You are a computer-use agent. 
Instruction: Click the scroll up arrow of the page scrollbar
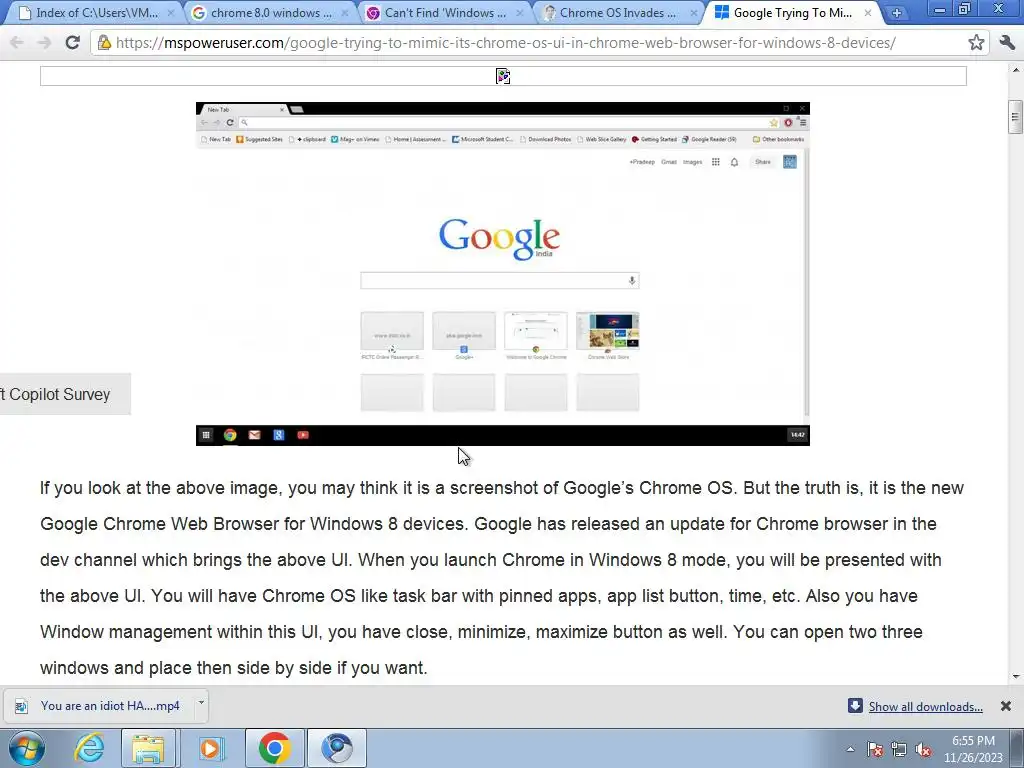click(x=1016, y=69)
